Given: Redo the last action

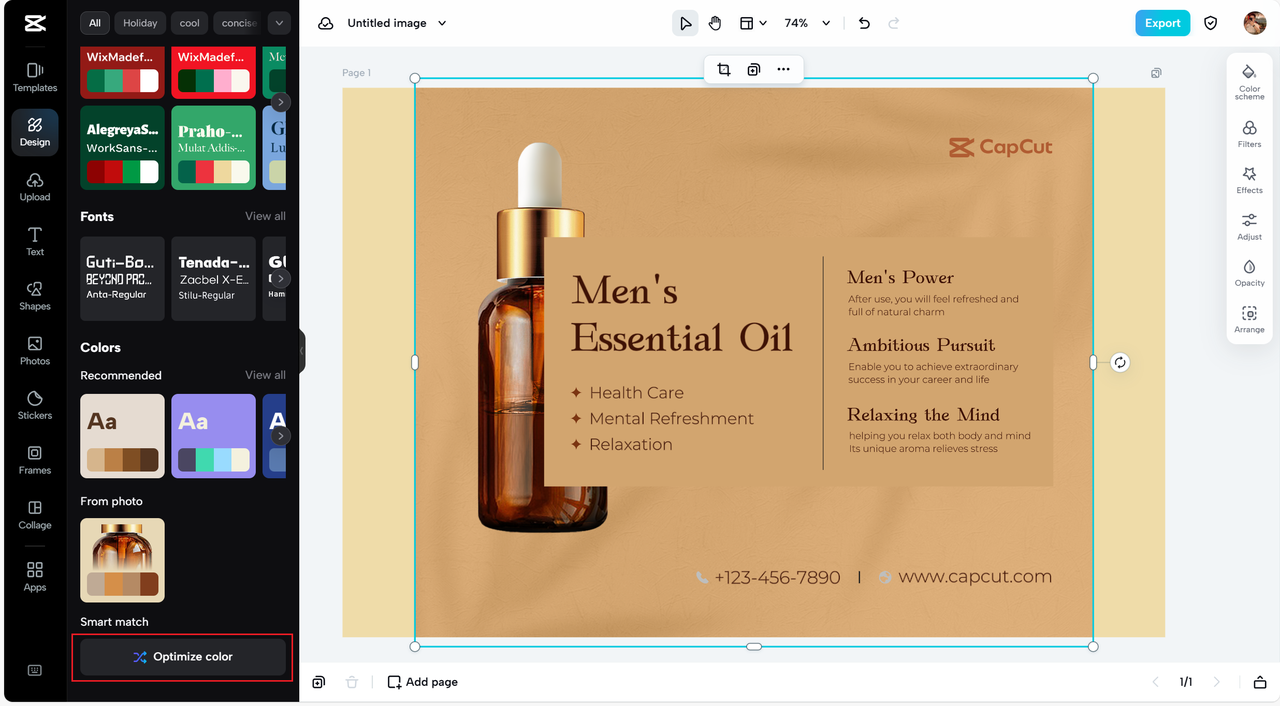Looking at the screenshot, I should (x=894, y=23).
